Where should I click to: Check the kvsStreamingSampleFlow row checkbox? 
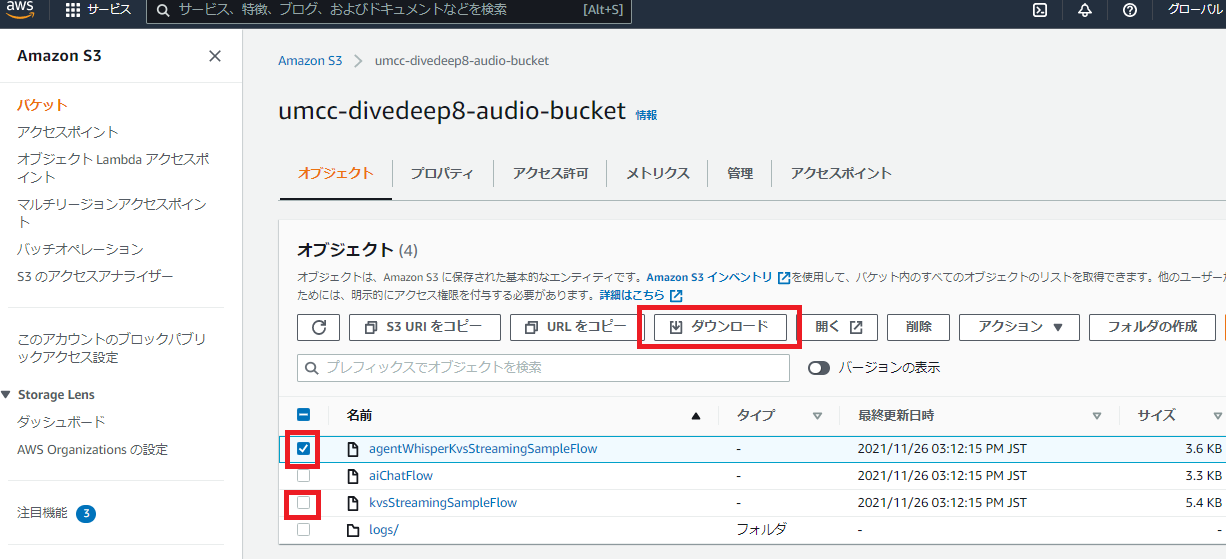coord(304,503)
